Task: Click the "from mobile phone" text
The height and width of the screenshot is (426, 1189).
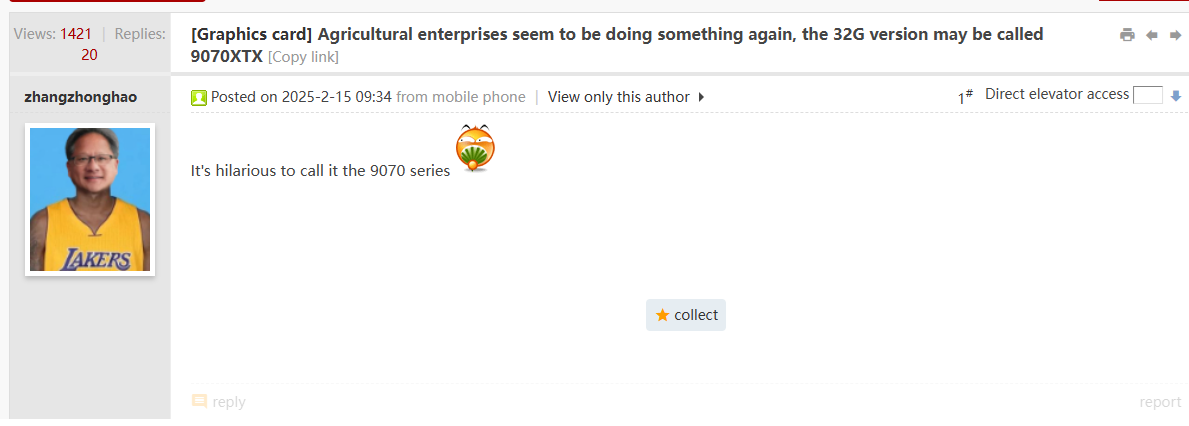Action: tap(460, 97)
